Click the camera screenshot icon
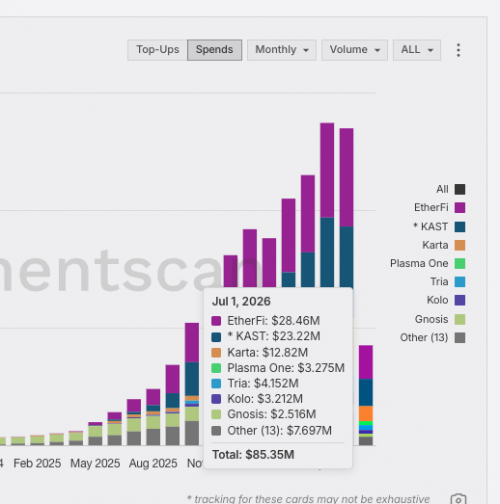 pos(458,499)
